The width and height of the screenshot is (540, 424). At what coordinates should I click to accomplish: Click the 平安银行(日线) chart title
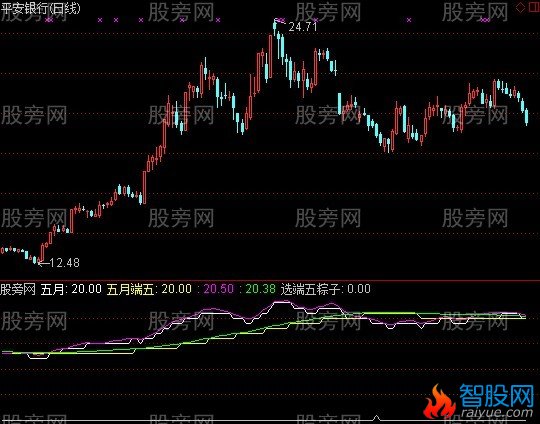[40, 8]
